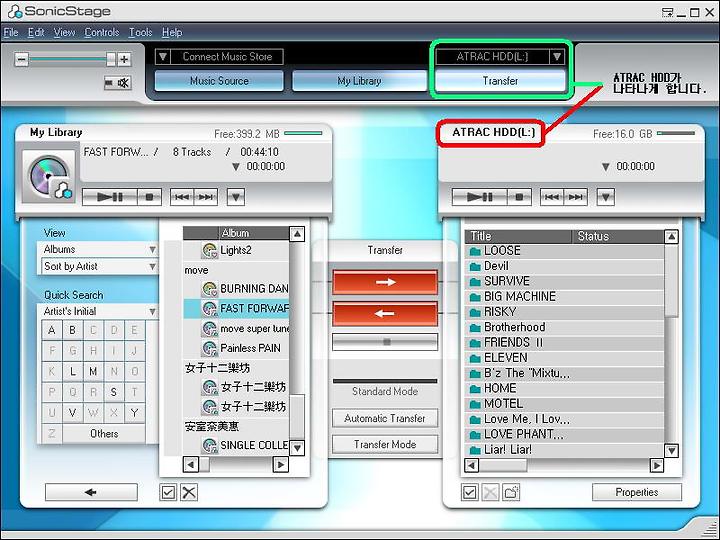Viewport: 720px width, 540px height.
Task: Skip to next track in My Library
Action: tap(206, 197)
